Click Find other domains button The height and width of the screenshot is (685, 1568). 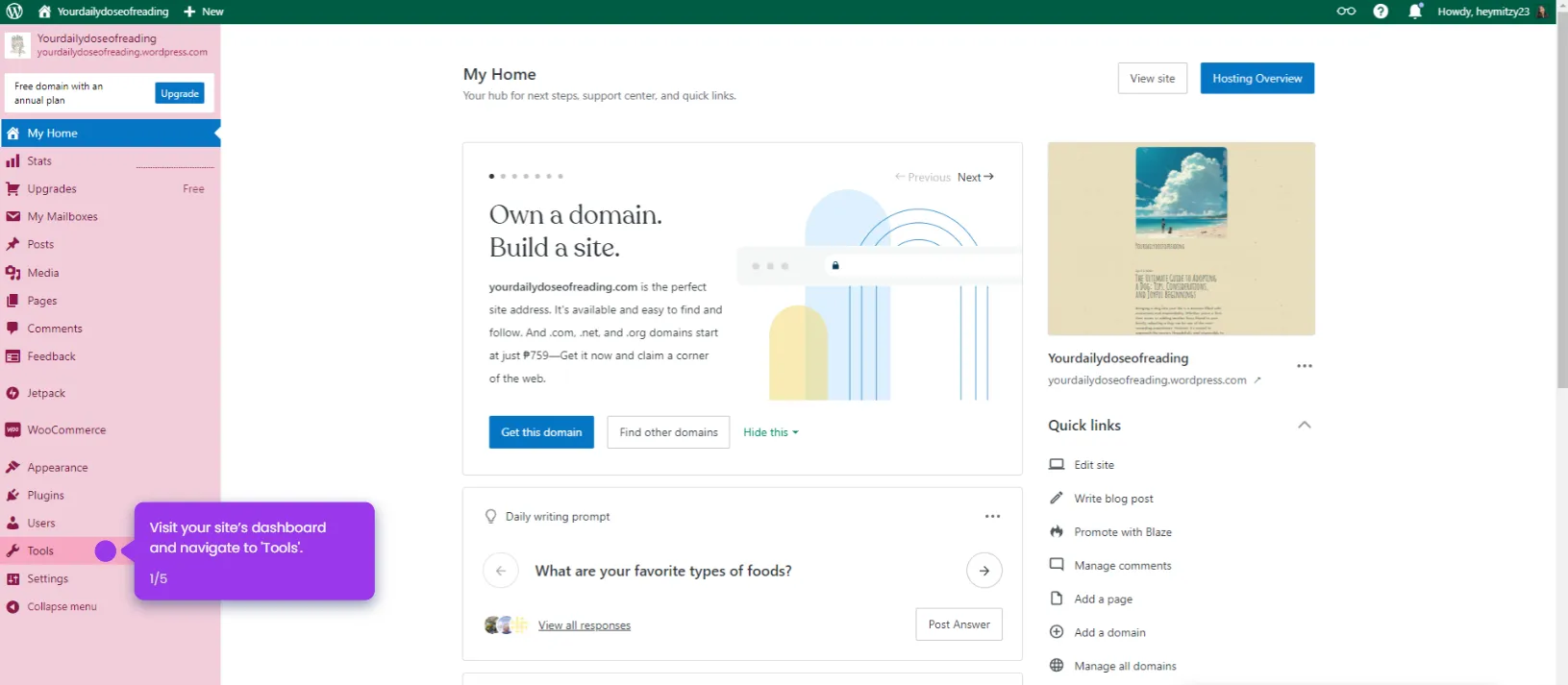tap(668, 432)
